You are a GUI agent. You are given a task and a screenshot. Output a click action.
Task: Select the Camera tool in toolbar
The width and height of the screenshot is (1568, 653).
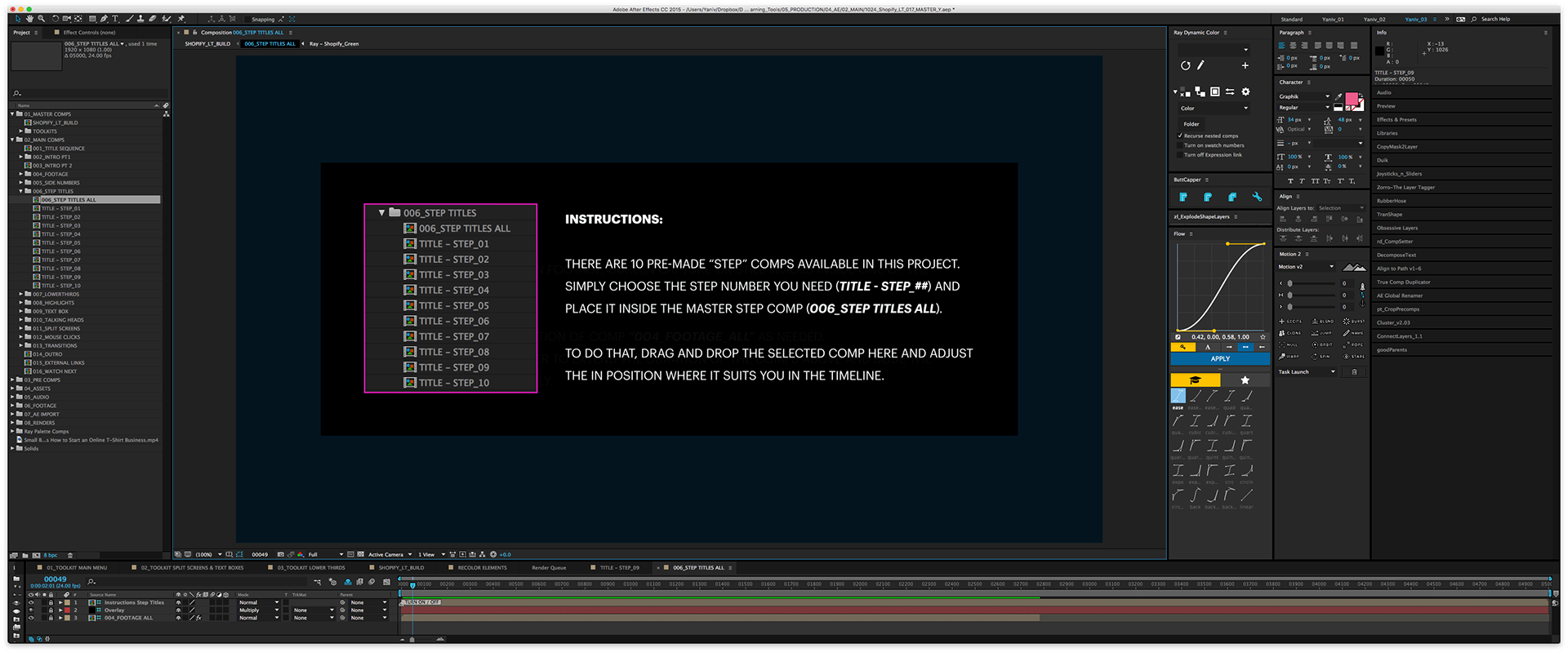point(66,19)
